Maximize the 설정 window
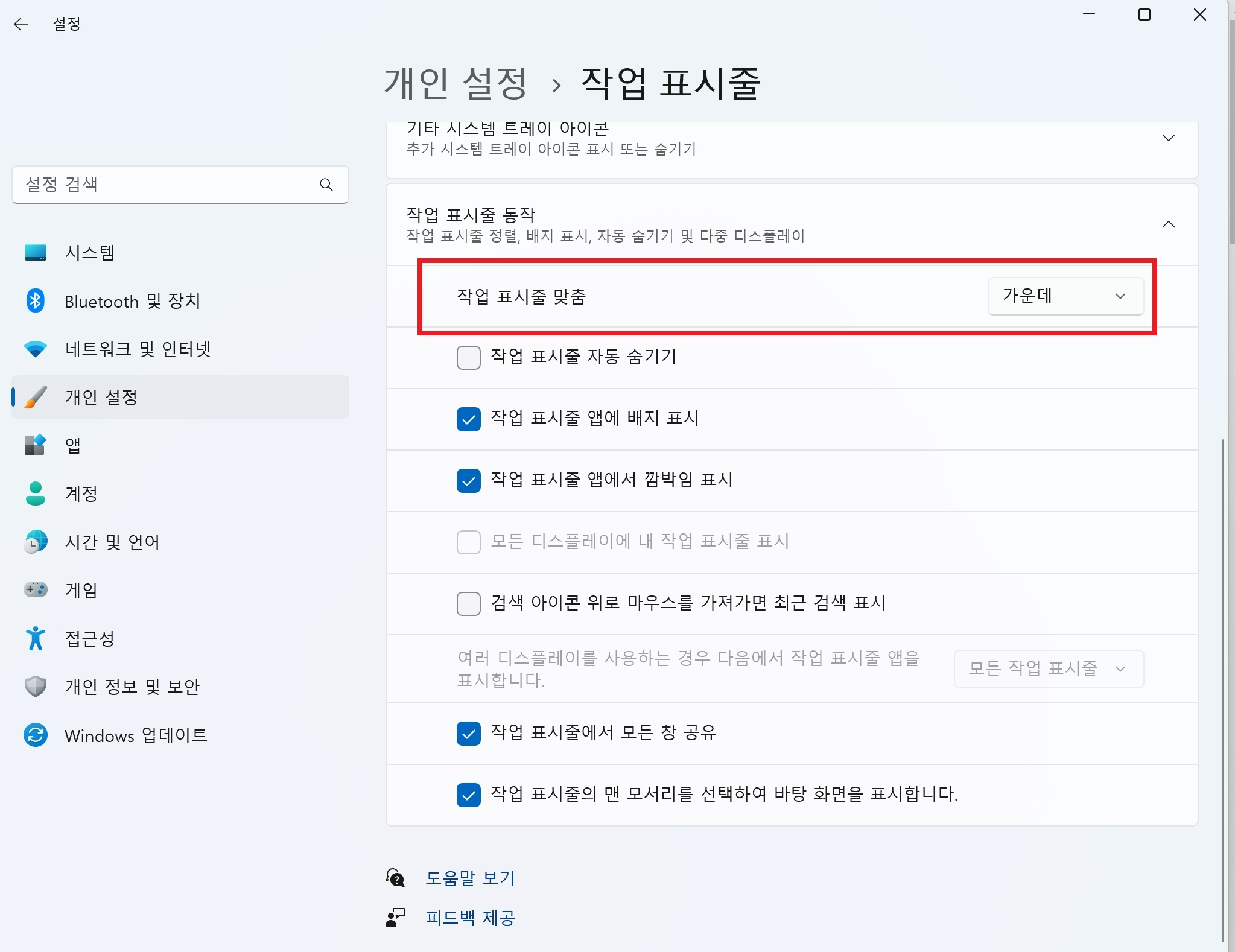The image size is (1235, 952). coord(1145,14)
